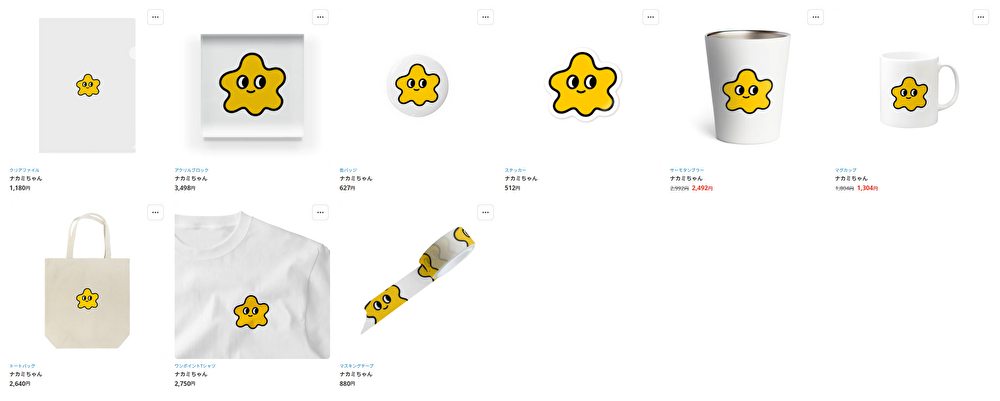Image resolution: width=1000 pixels, height=401 pixels.
Task: Open the white T-shirt product image
Action: (253, 285)
